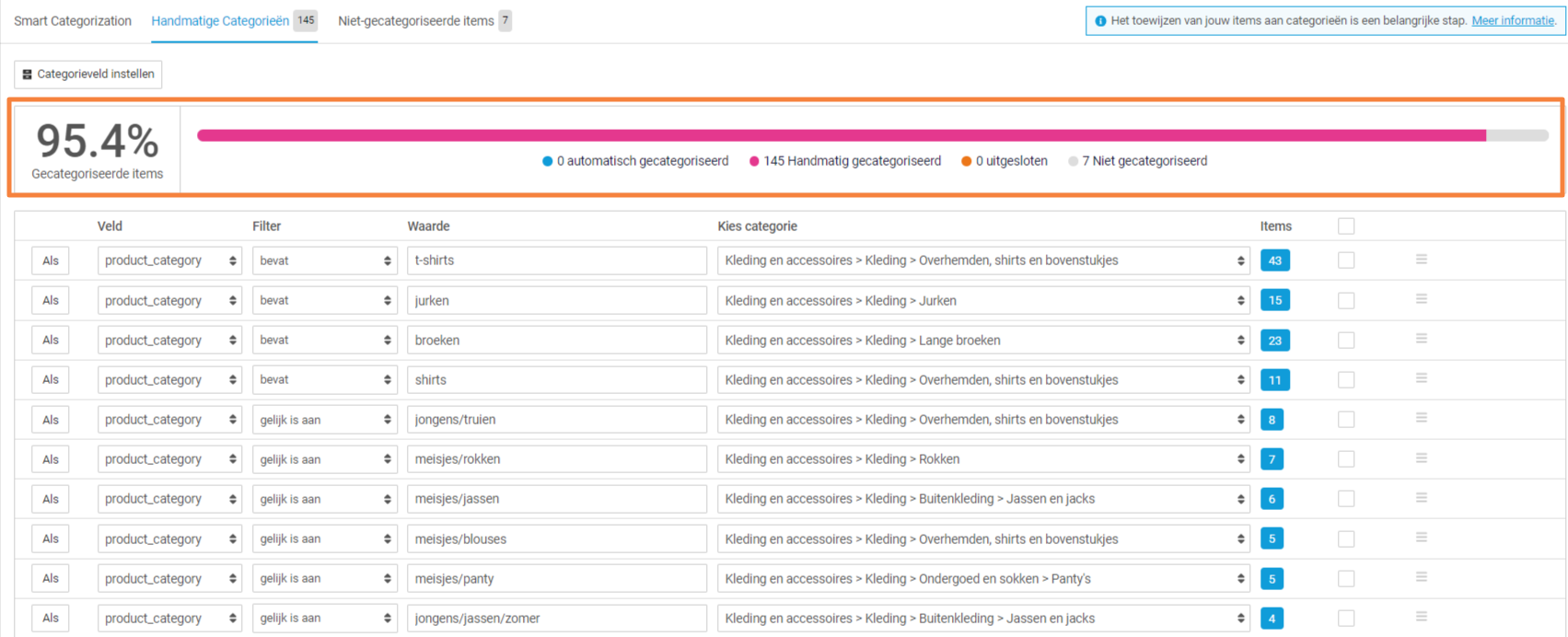Grab the reorder handle on the broeken row
The height and width of the screenshot is (637, 1568).
(x=1421, y=339)
